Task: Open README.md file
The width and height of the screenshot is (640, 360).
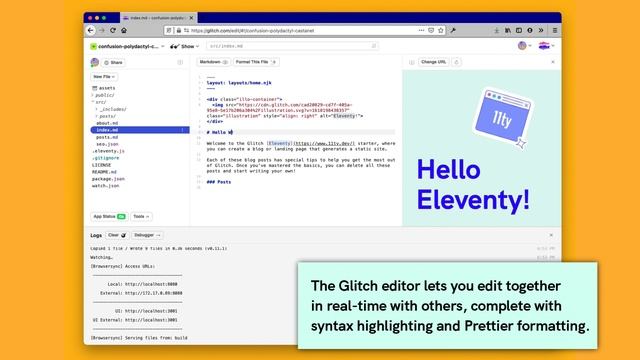Action: tap(104, 172)
